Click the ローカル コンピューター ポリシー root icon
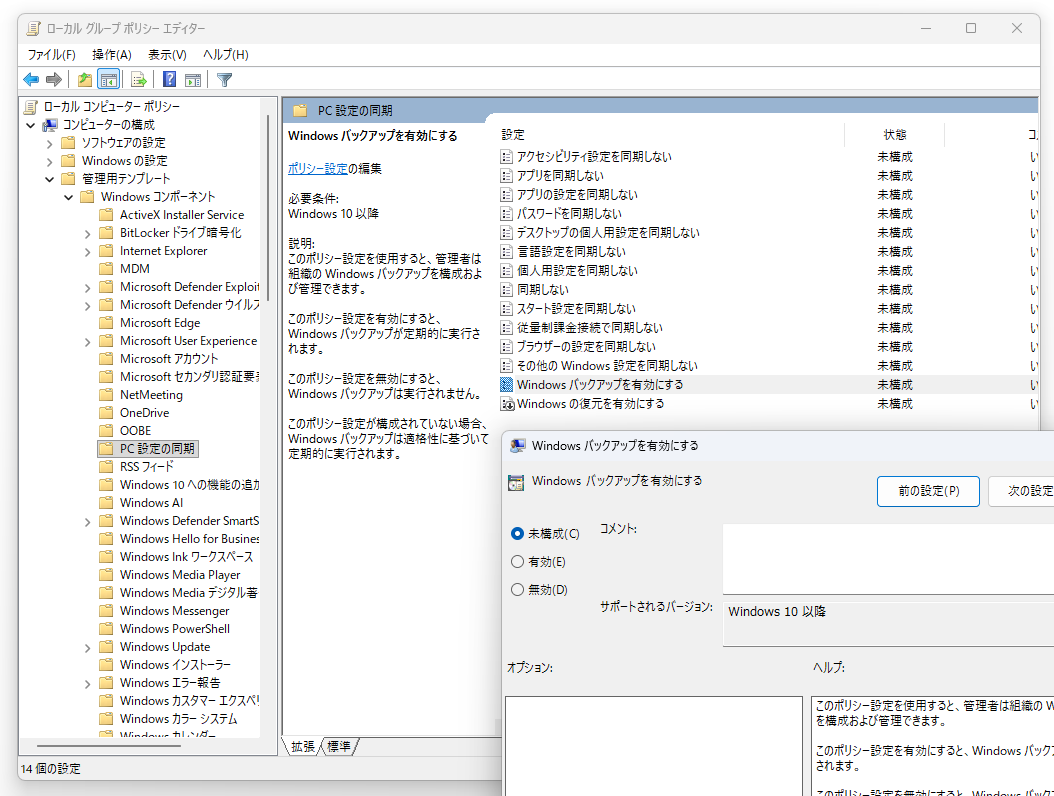 click(30, 107)
